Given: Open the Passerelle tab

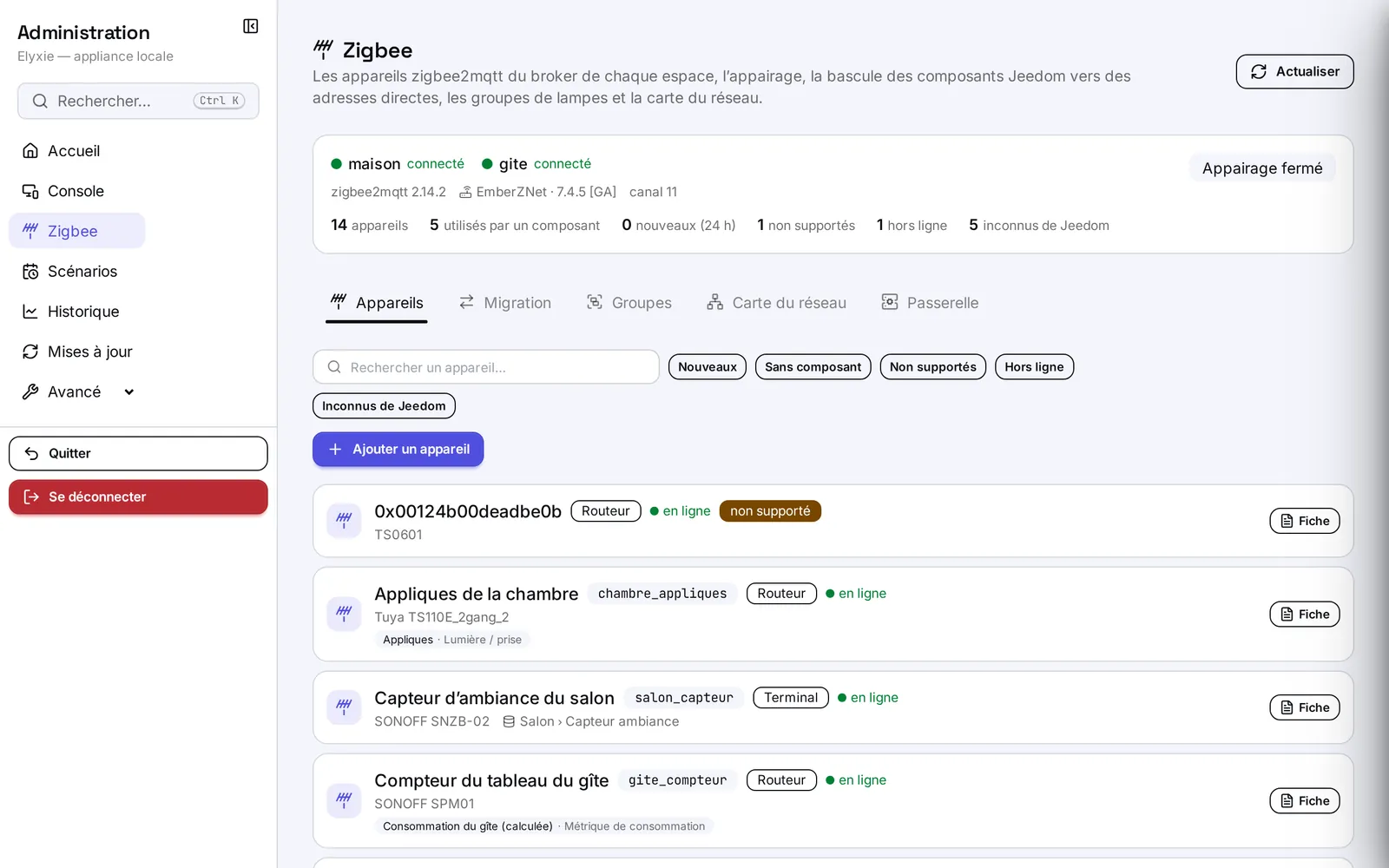Looking at the screenshot, I should [930, 303].
